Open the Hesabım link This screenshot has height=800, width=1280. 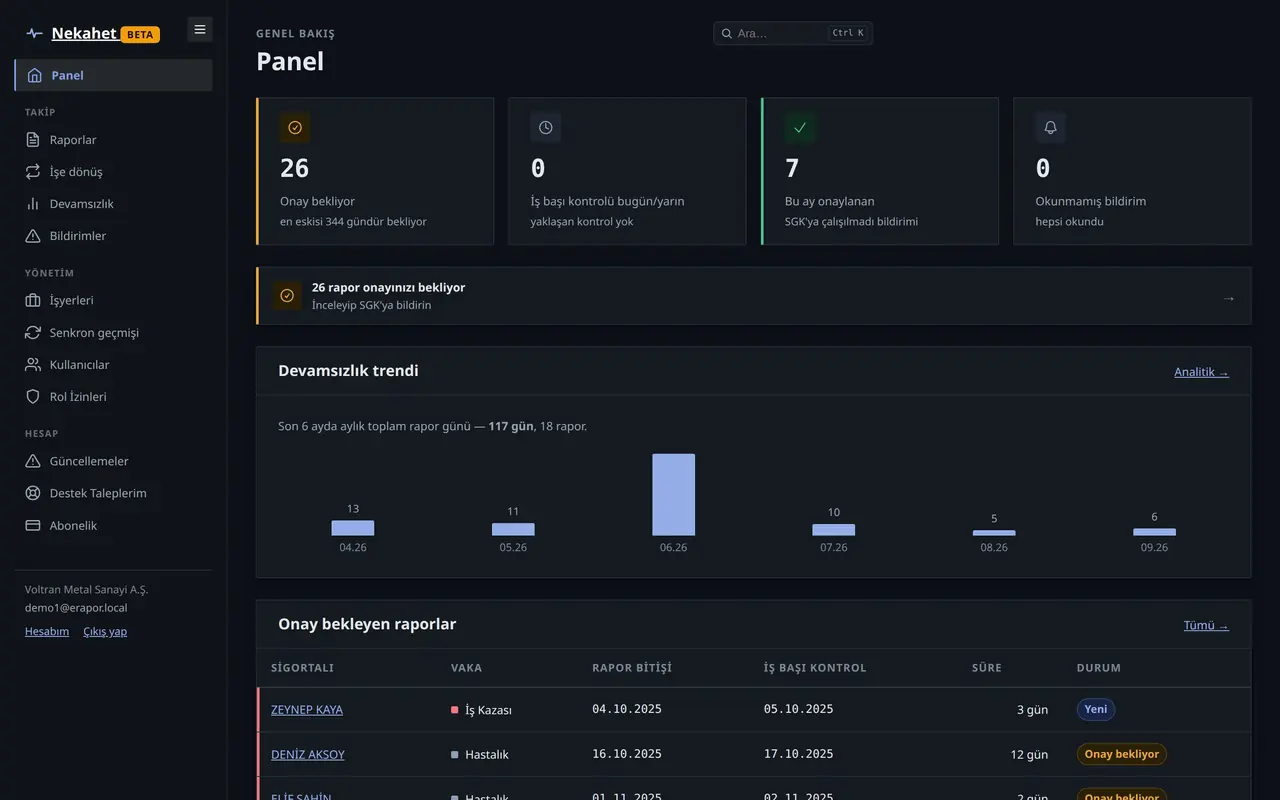tap(47, 631)
